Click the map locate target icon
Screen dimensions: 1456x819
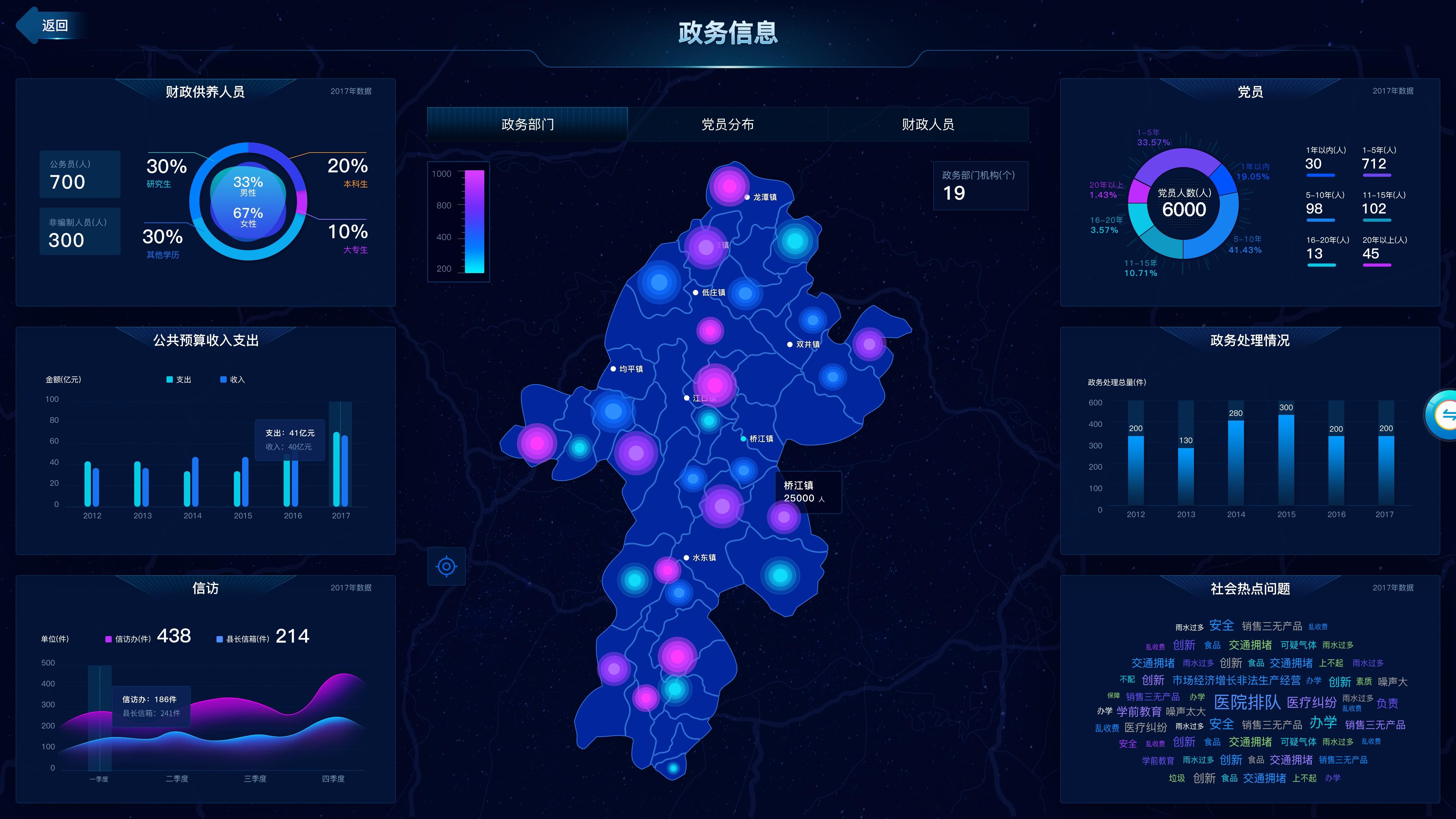click(446, 566)
